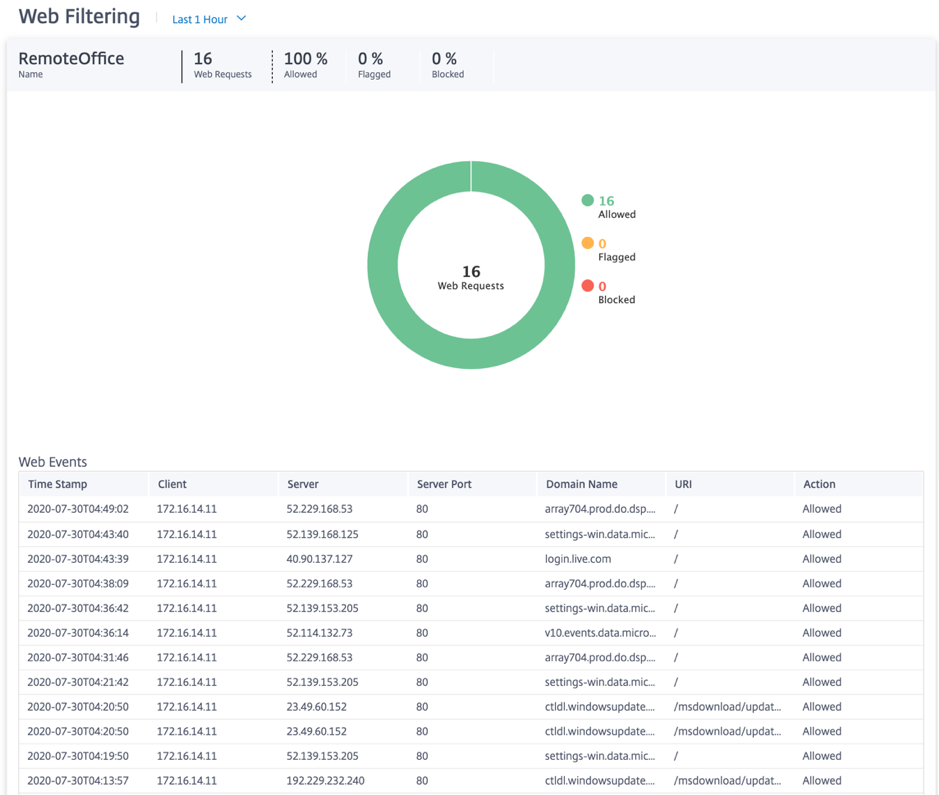Click the 0 Flagged legend label
939x795 pixels.
point(617,250)
